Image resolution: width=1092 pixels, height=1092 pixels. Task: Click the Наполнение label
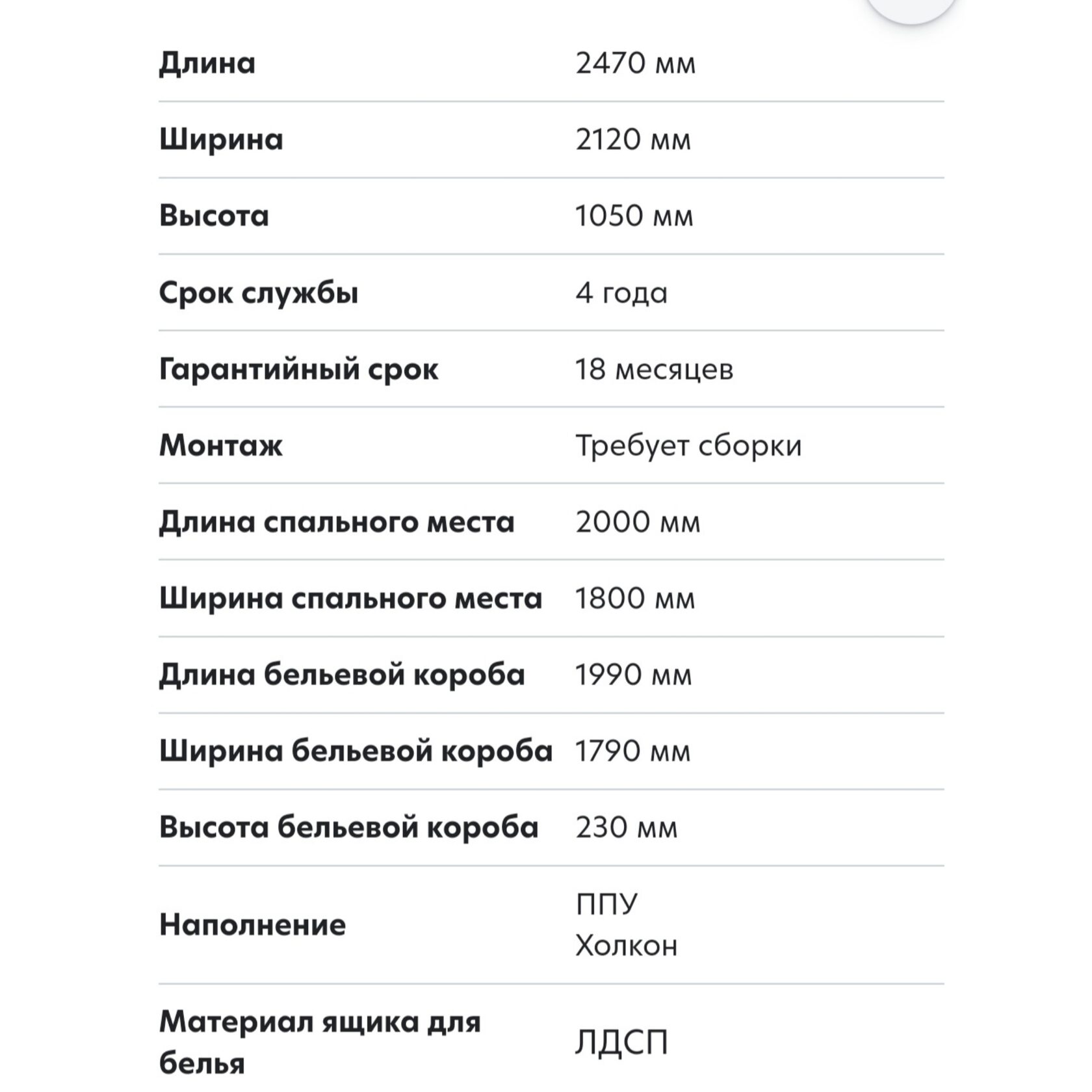[253, 925]
